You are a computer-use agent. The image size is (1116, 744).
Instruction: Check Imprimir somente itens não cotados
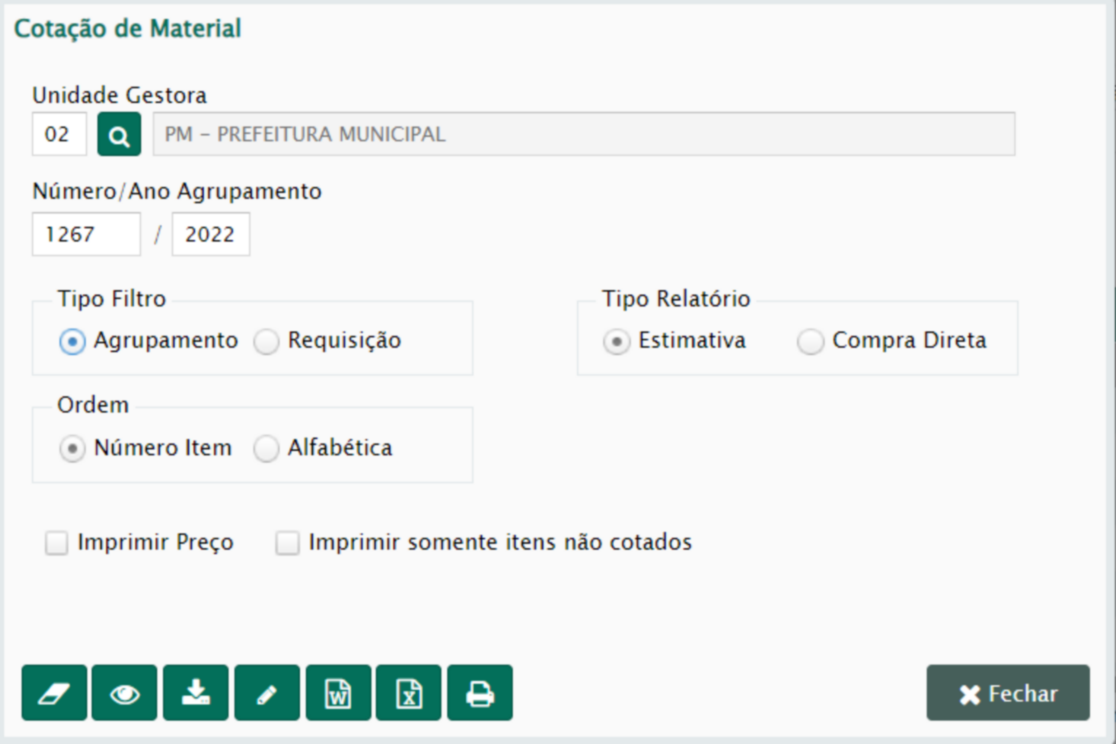tap(288, 543)
